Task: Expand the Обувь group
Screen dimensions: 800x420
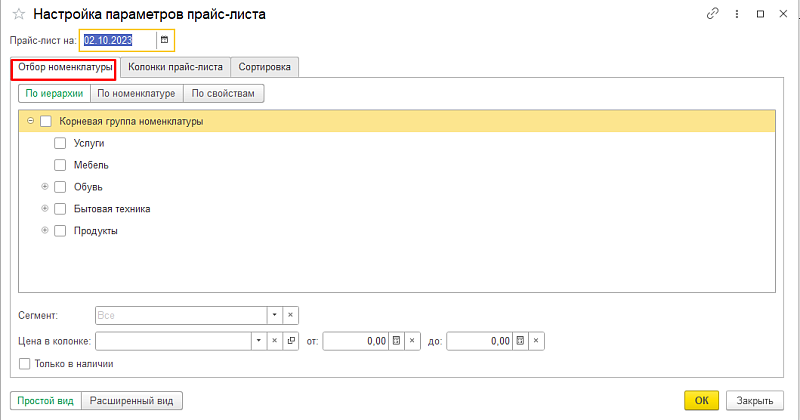Action: (x=45, y=187)
